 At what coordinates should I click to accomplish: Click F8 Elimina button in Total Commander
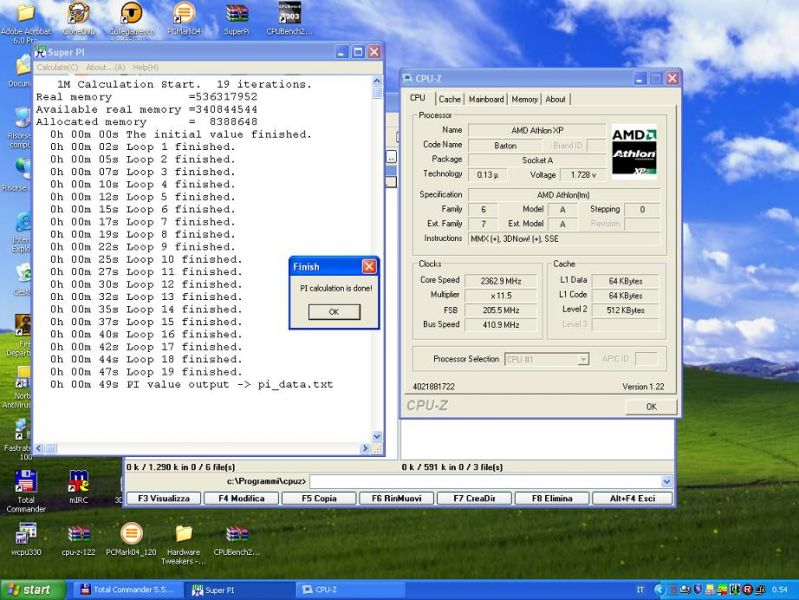552,498
